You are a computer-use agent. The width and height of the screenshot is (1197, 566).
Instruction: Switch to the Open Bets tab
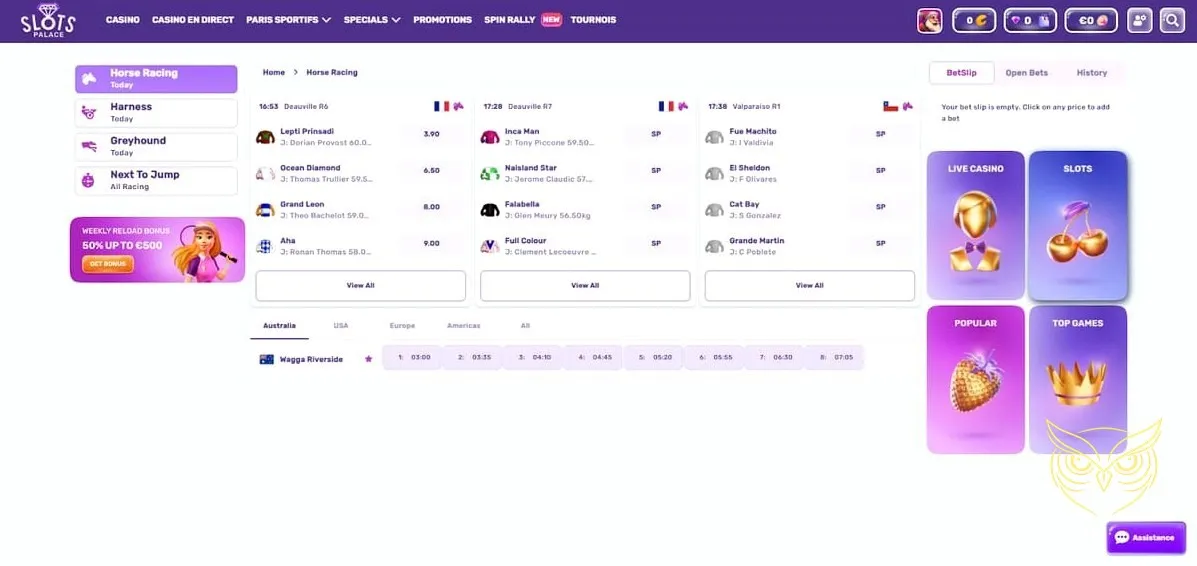tap(1026, 73)
